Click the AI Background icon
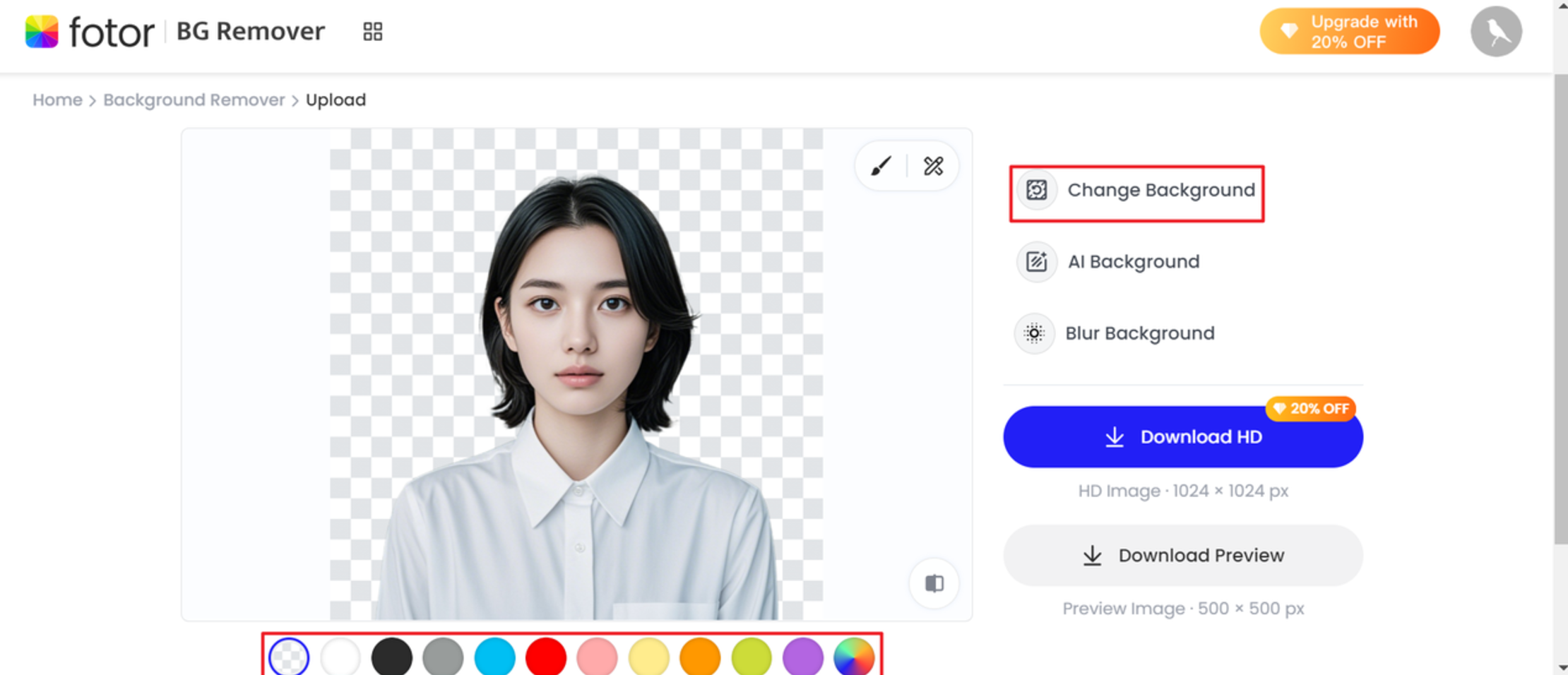1568x675 pixels. tap(1036, 262)
